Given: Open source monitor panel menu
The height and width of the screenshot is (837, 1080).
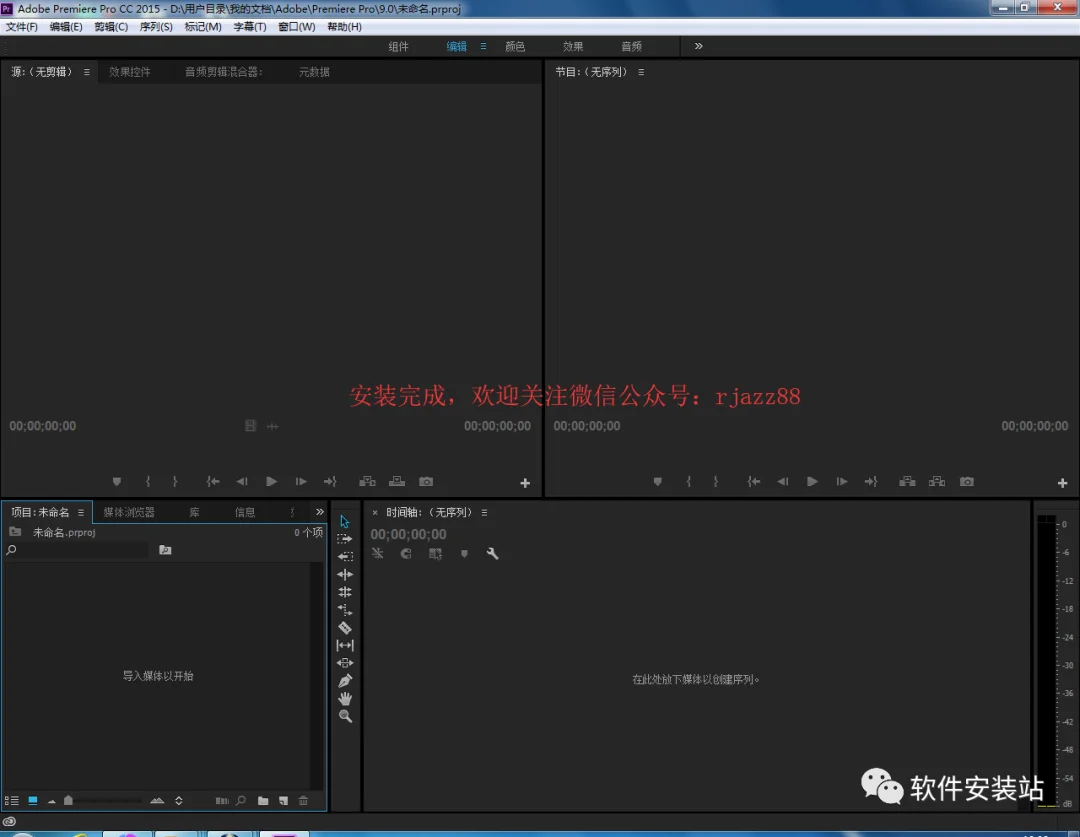Looking at the screenshot, I should pyautogui.click(x=87, y=72).
